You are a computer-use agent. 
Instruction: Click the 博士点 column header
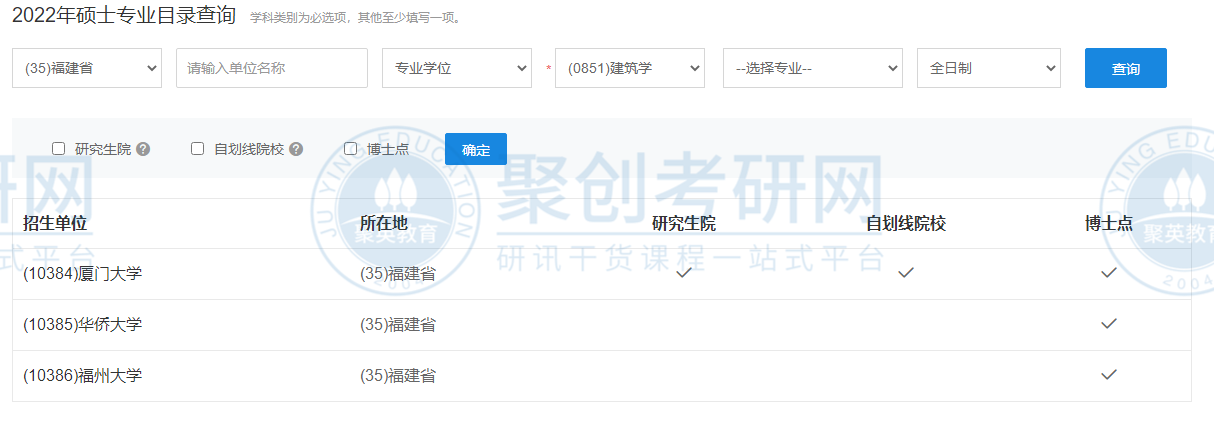click(1109, 223)
